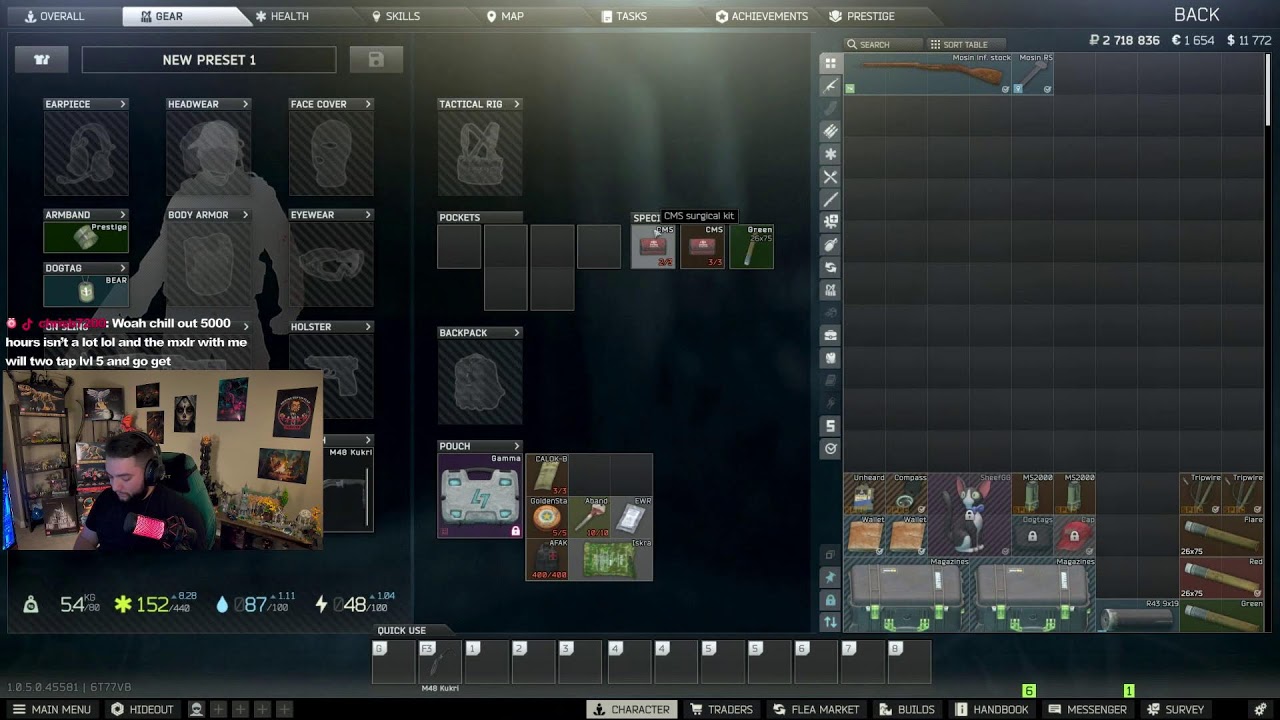Save preset with the floppy disk button

[x=376, y=60]
